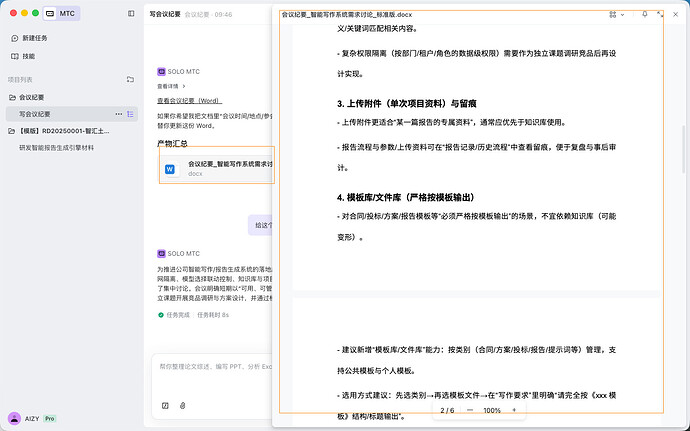Click the heading 4. 模板库/文件库（严格按模板输出）
This screenshot has height=431, width=690.
[x=406, y=197]
